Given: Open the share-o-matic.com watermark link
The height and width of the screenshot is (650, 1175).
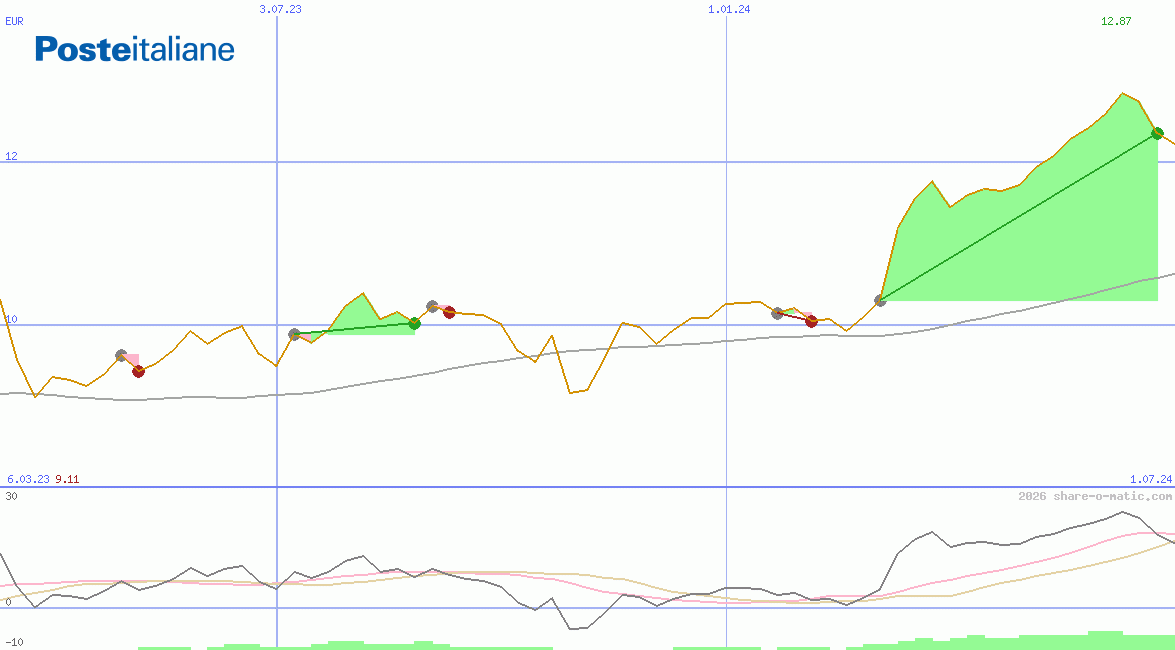Looking at the screenshot, I should [1095, 496].
